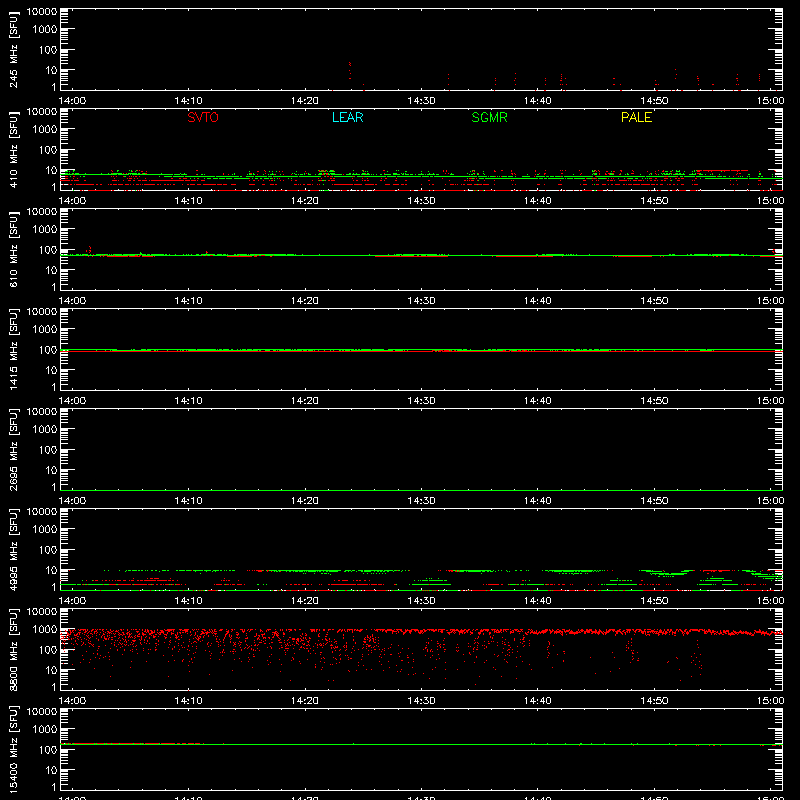Click the red SVTO station label
This screenshot has height=800, width=800.
click(x=203, y=117)
